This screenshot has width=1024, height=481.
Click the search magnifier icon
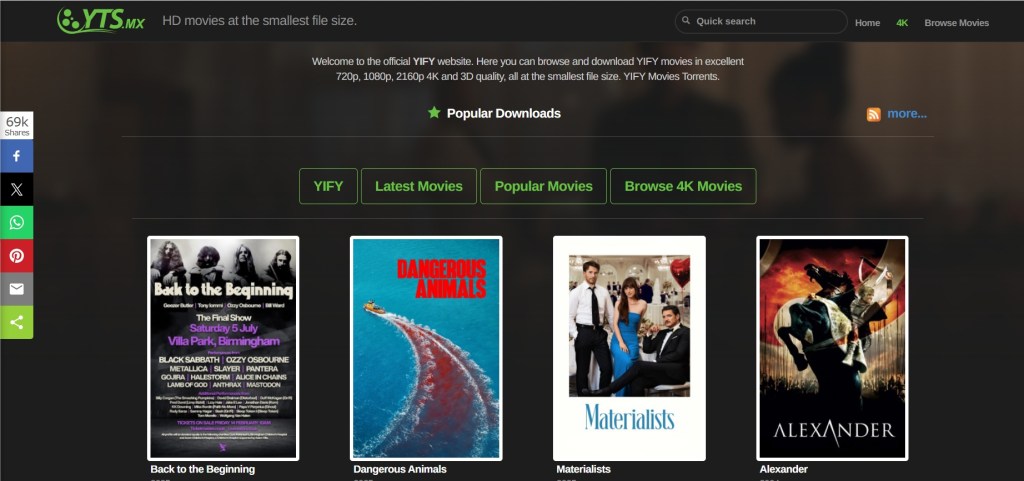pyautogui.click(x=685, y=21)
